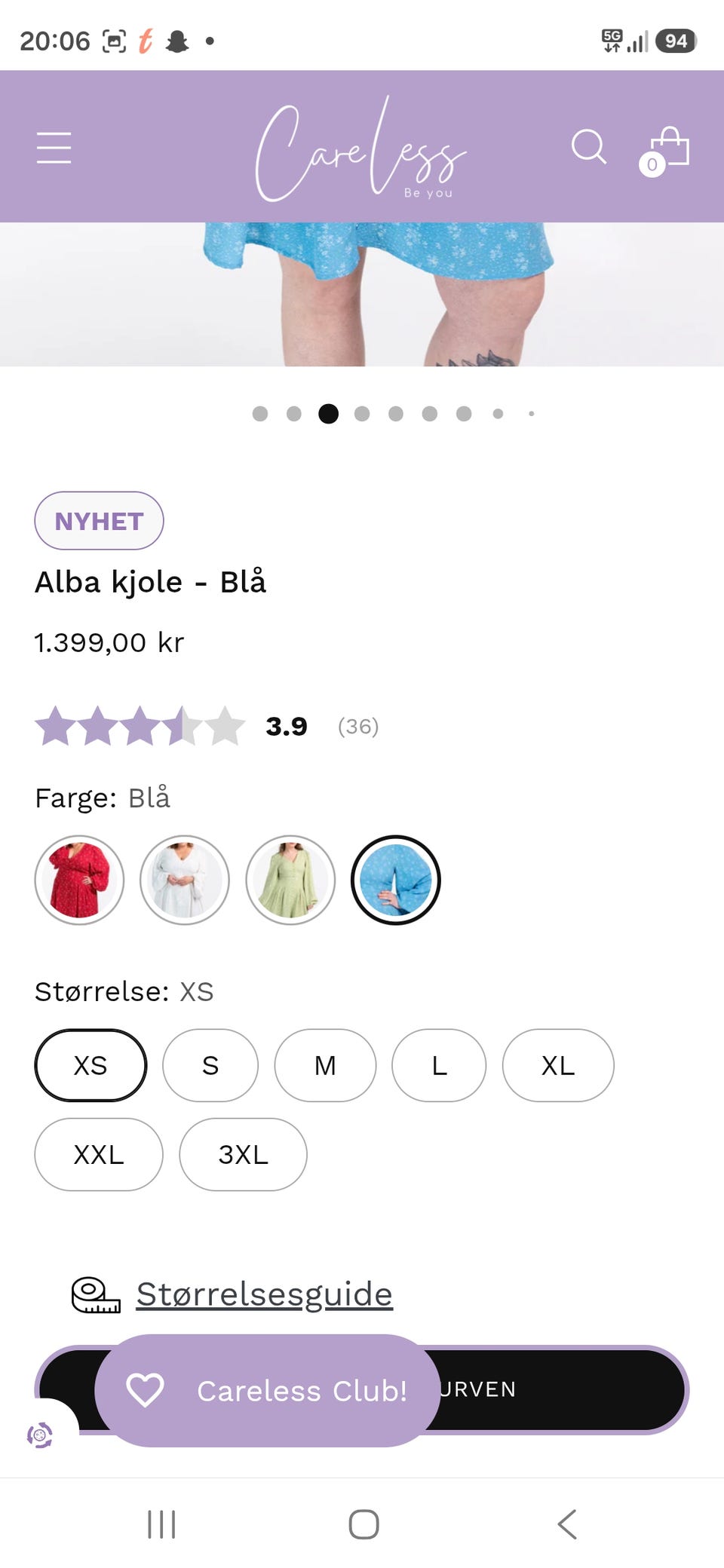The height and width of the screenshot is (1568, 724).
Task: Open the hamburger menu
Action: (x=54, y=147)
